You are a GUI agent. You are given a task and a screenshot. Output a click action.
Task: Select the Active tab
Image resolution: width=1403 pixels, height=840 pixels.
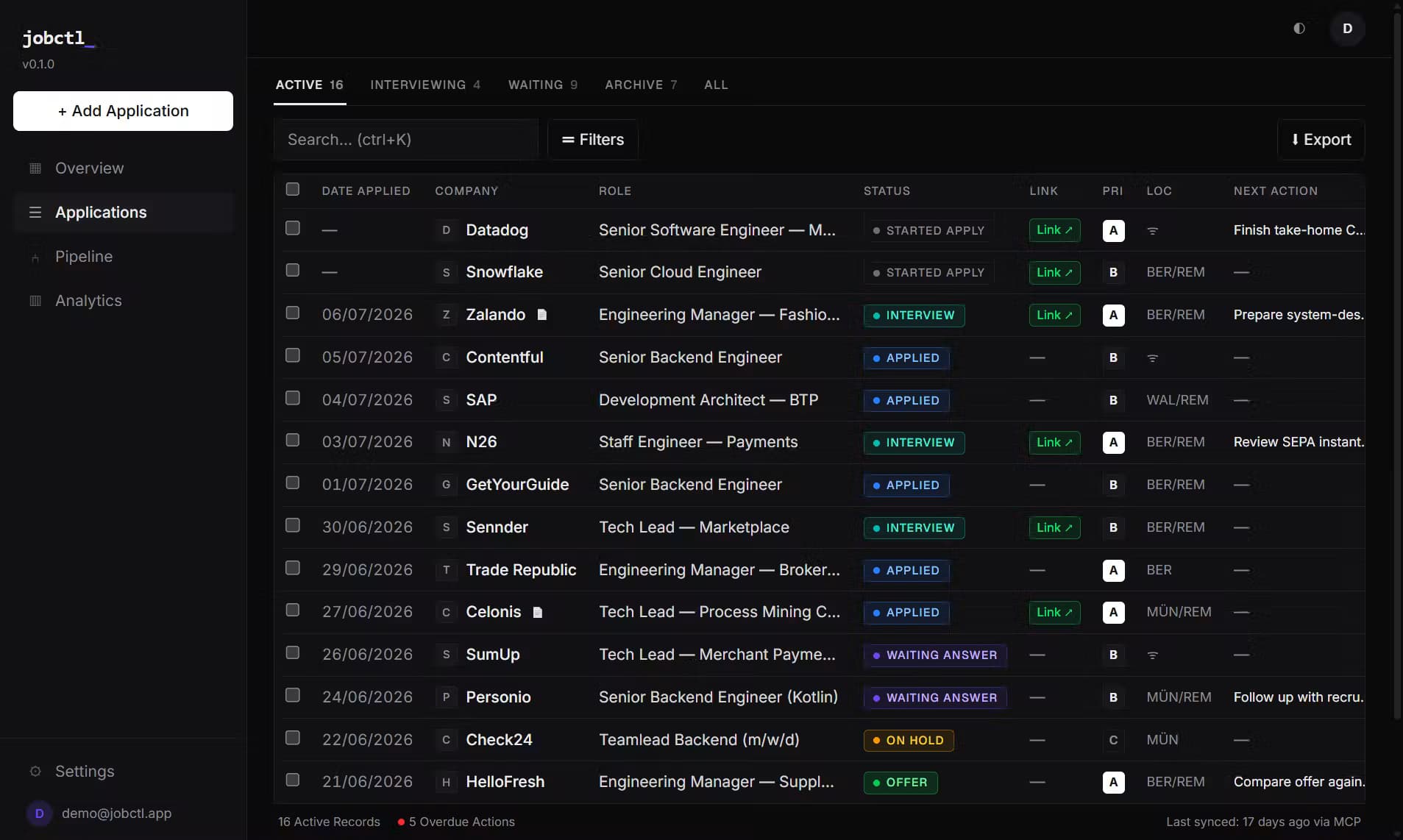pos(310,85)
